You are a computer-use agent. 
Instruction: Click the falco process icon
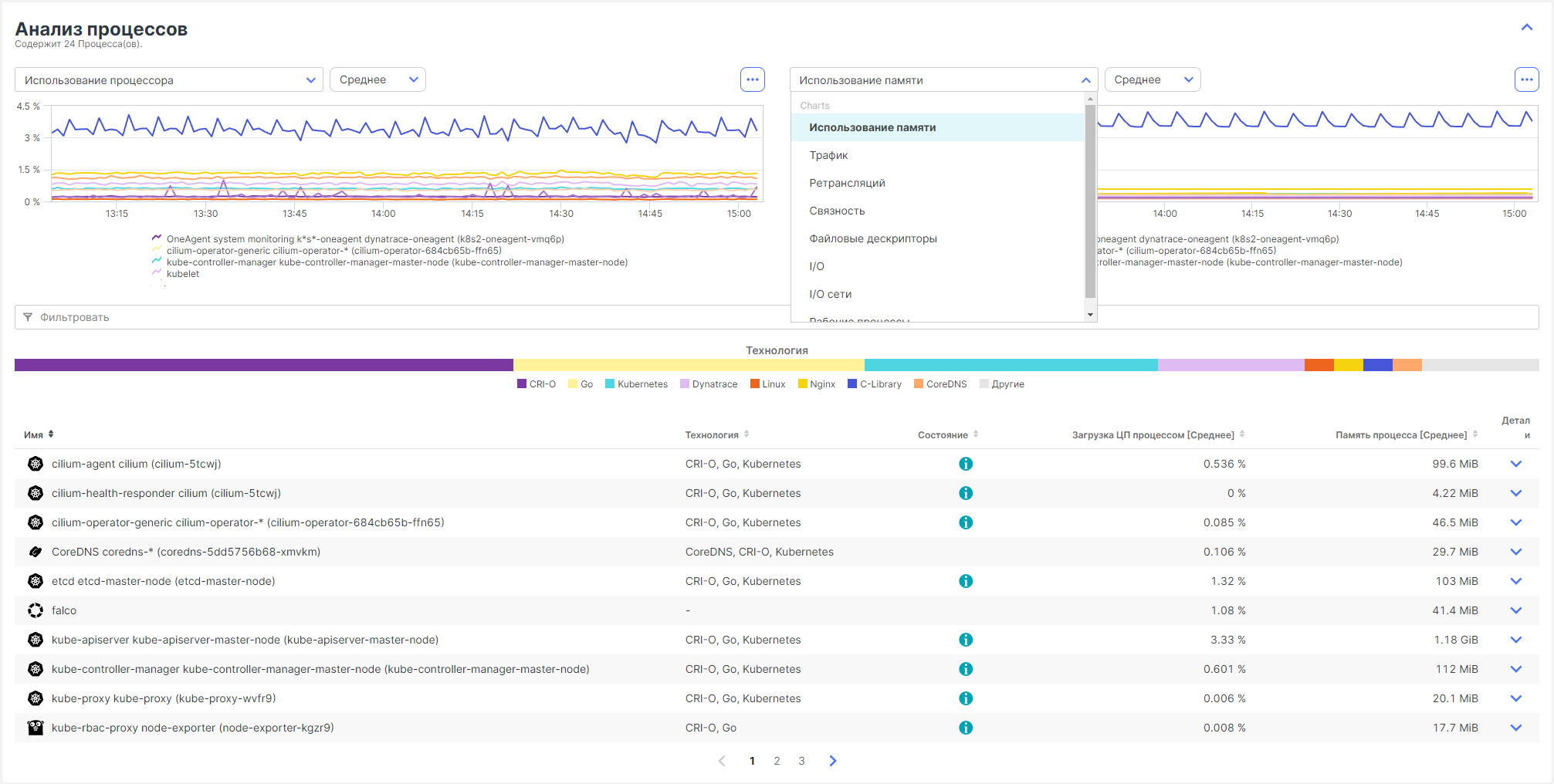pyautogui.click(x=36, y=610)
